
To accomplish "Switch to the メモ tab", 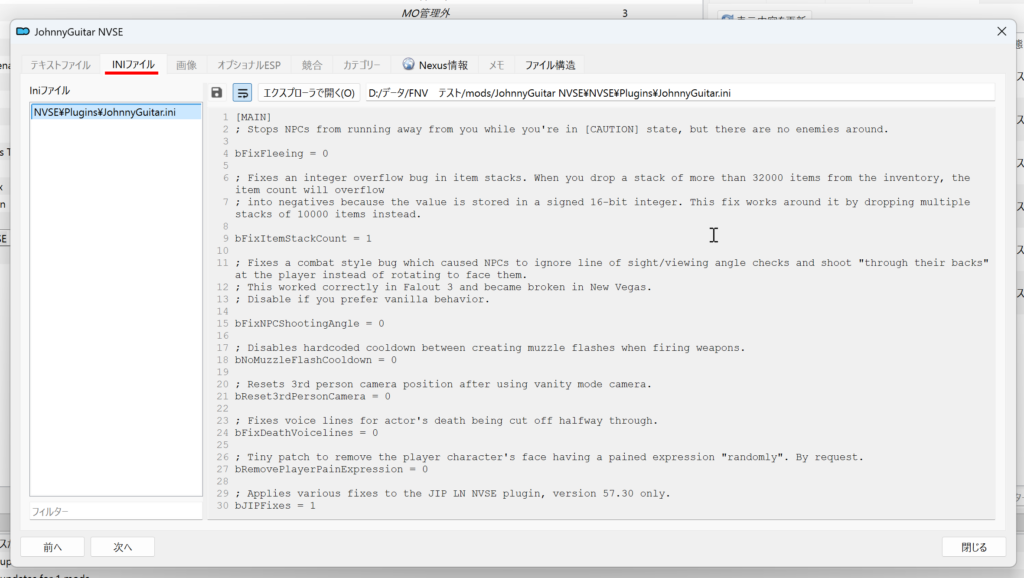I will (496, 65).
